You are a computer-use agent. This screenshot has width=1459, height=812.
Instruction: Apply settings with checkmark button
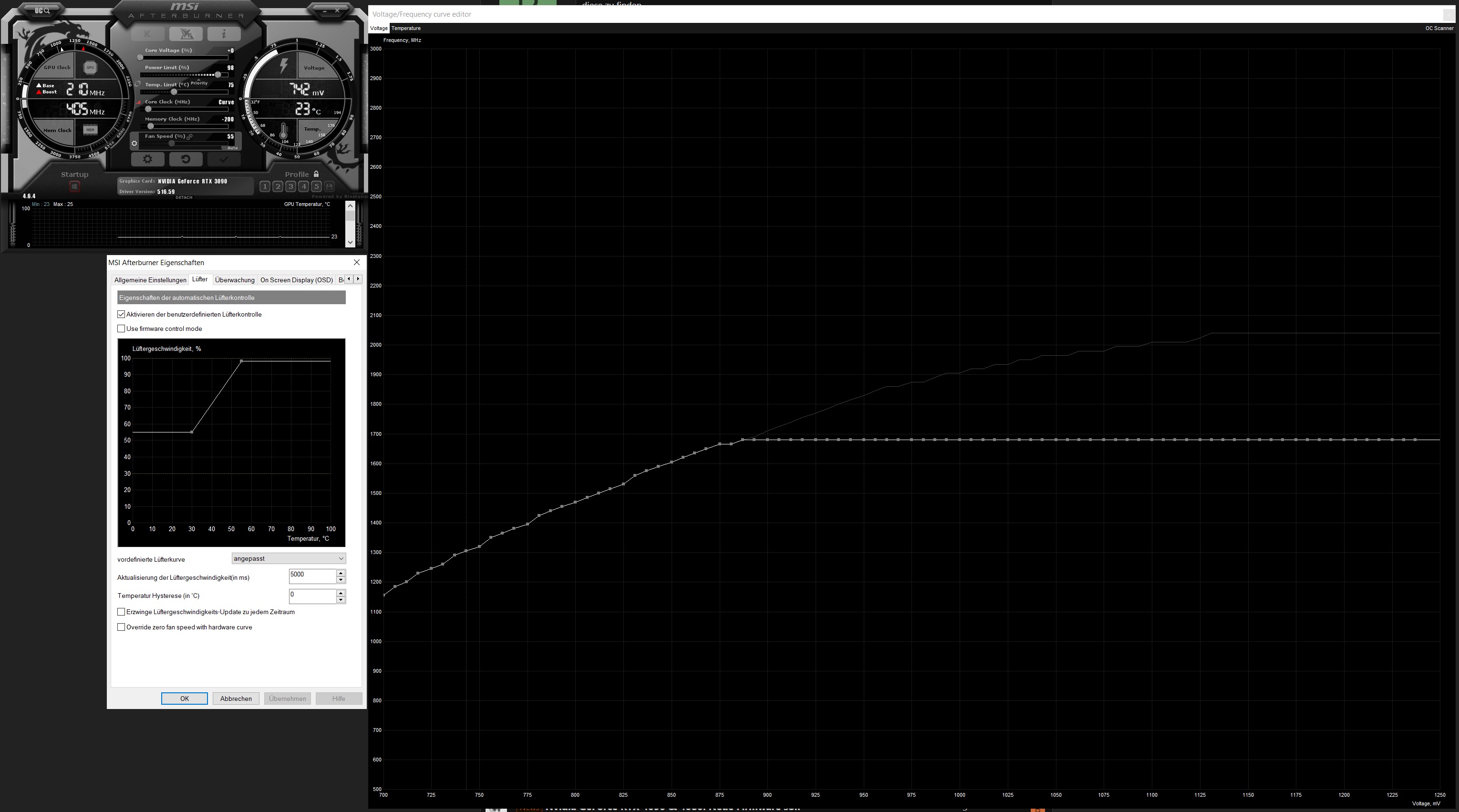[x=224, y=160]
